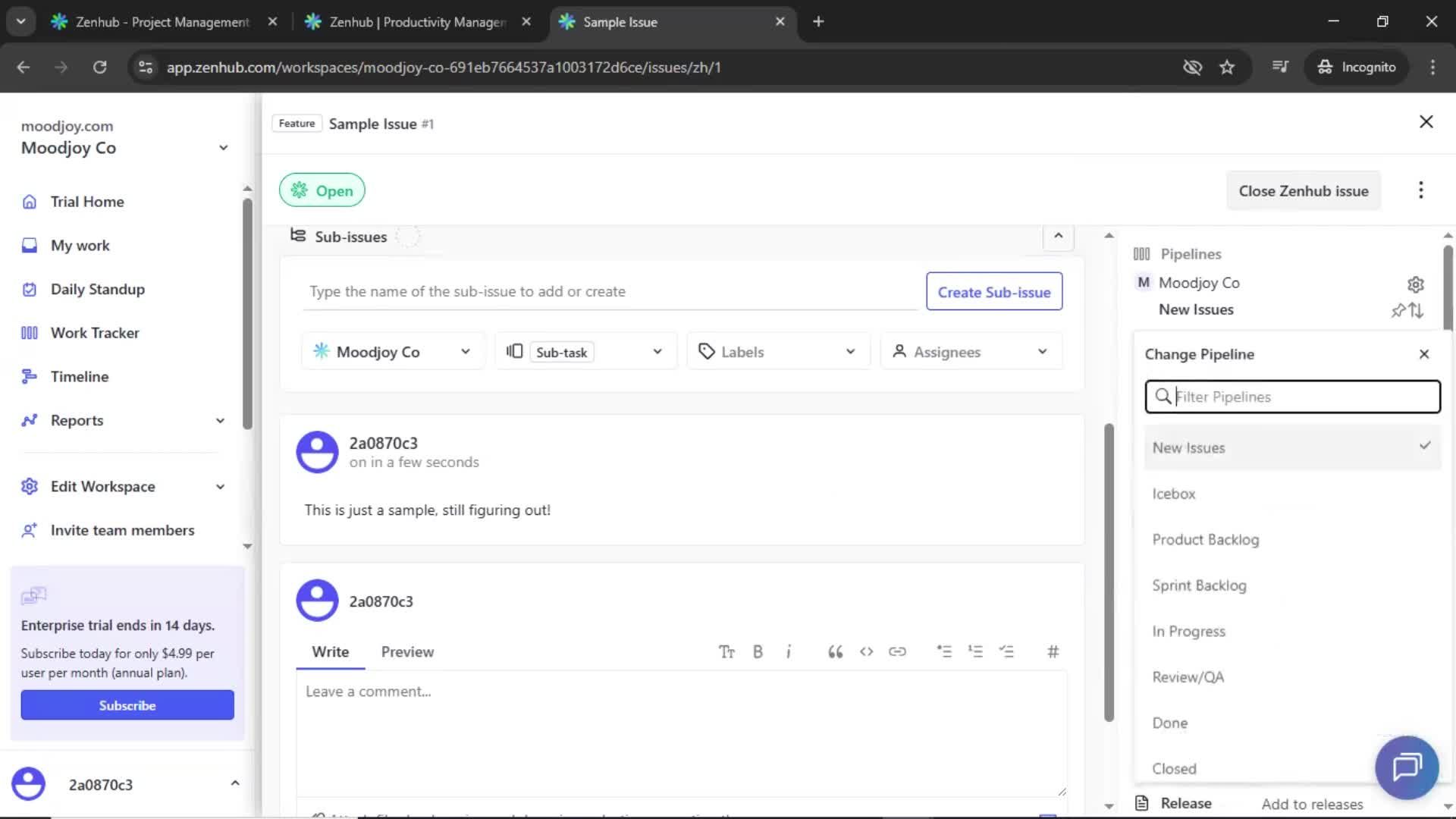The image size is (1456, 819).
Task: Open the Moodjoy Co pipeline settings gear
Action: tap(1416, 284)
